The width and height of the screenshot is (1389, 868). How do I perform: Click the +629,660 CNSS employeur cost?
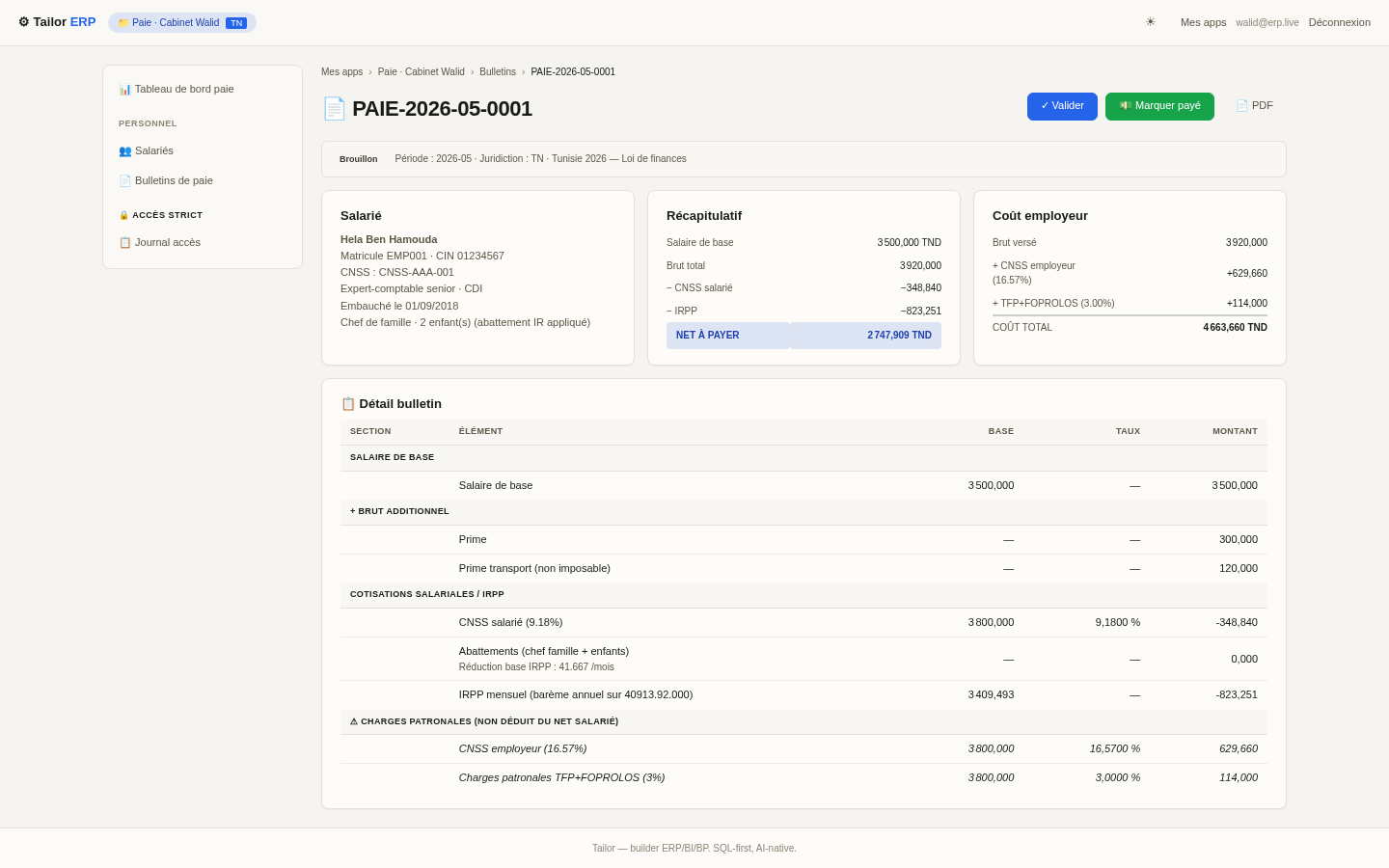pyautogui.click(x=1247, y=273)
